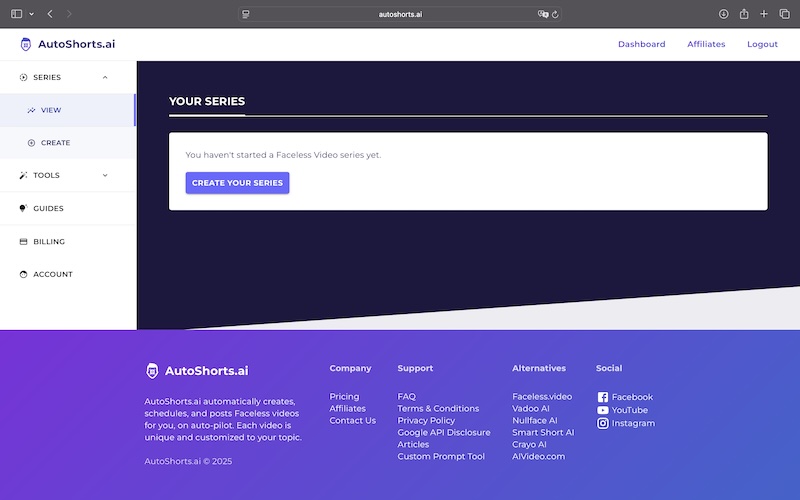Show Safari tab overview icon
The image size is (800, 500).
[x=785, y=14]
